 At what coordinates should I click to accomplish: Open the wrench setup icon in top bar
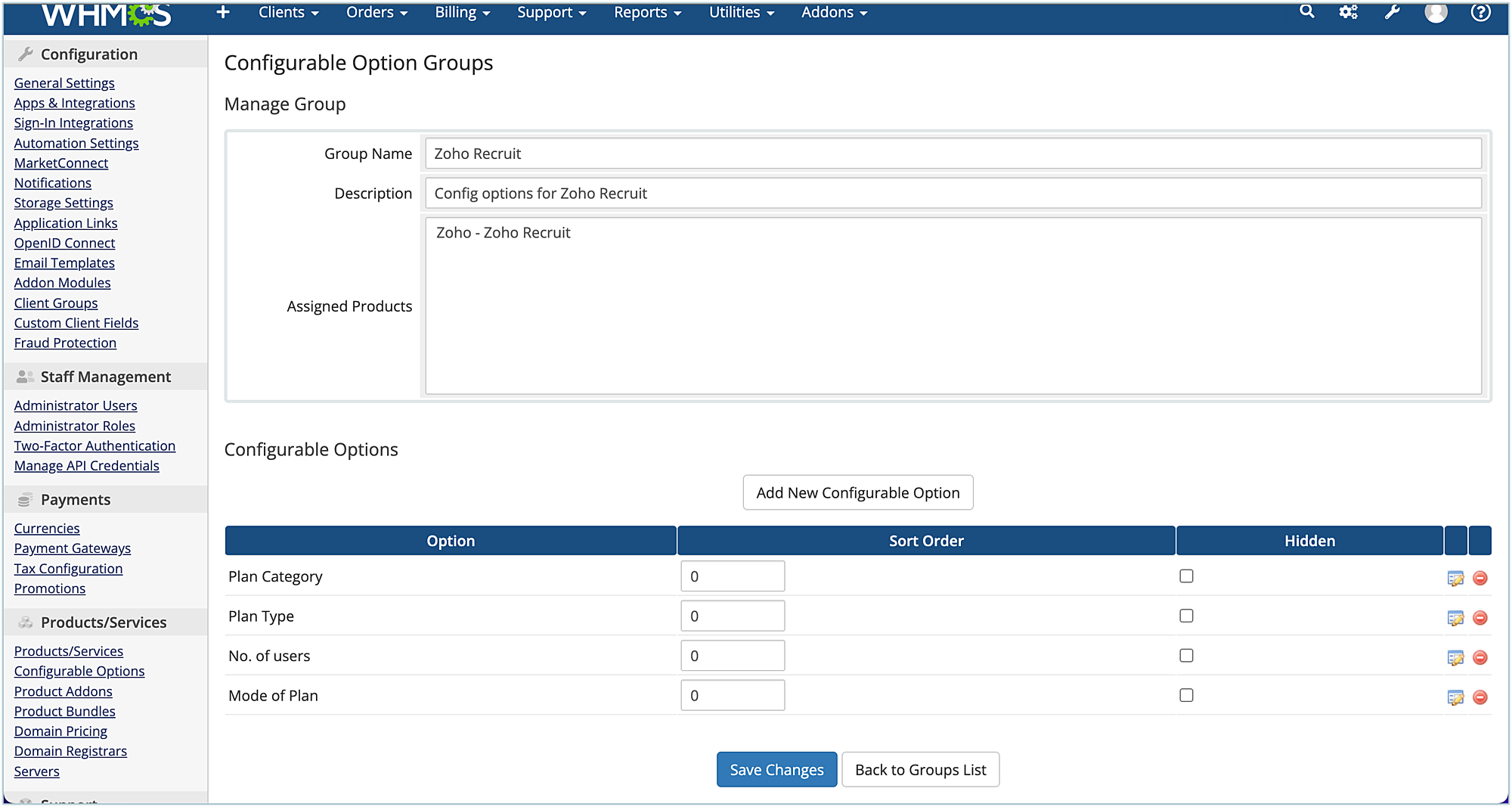[x=1393, y=12]
